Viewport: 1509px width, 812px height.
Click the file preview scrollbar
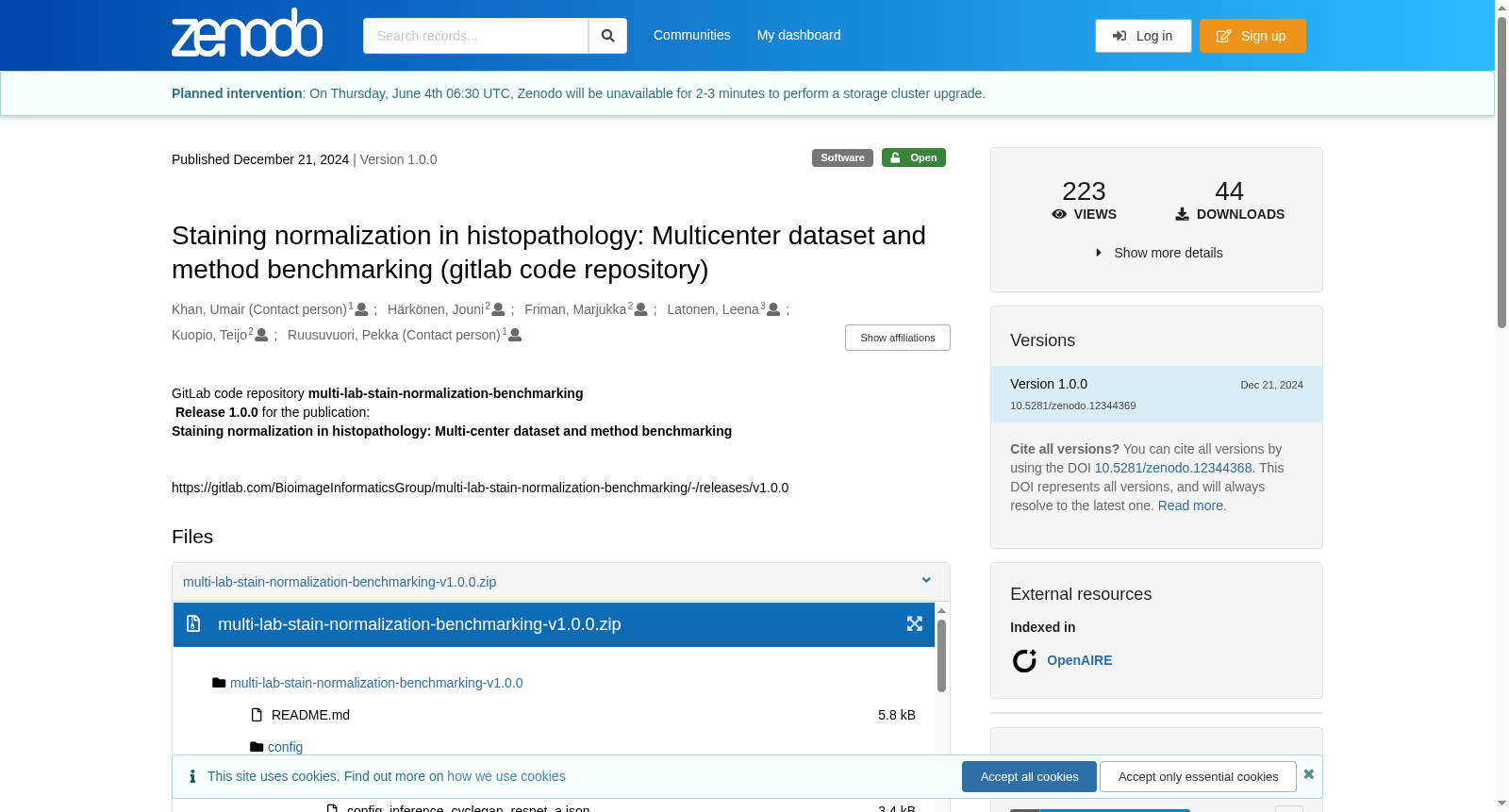click(x=941, y=655)
